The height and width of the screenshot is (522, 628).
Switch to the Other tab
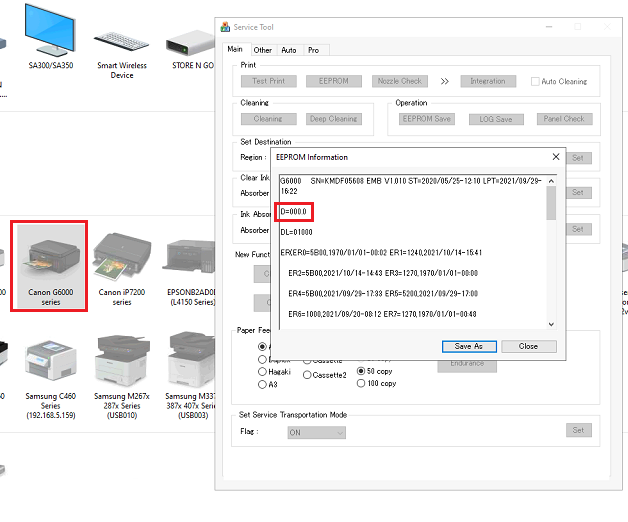click(x=263, y=50)
